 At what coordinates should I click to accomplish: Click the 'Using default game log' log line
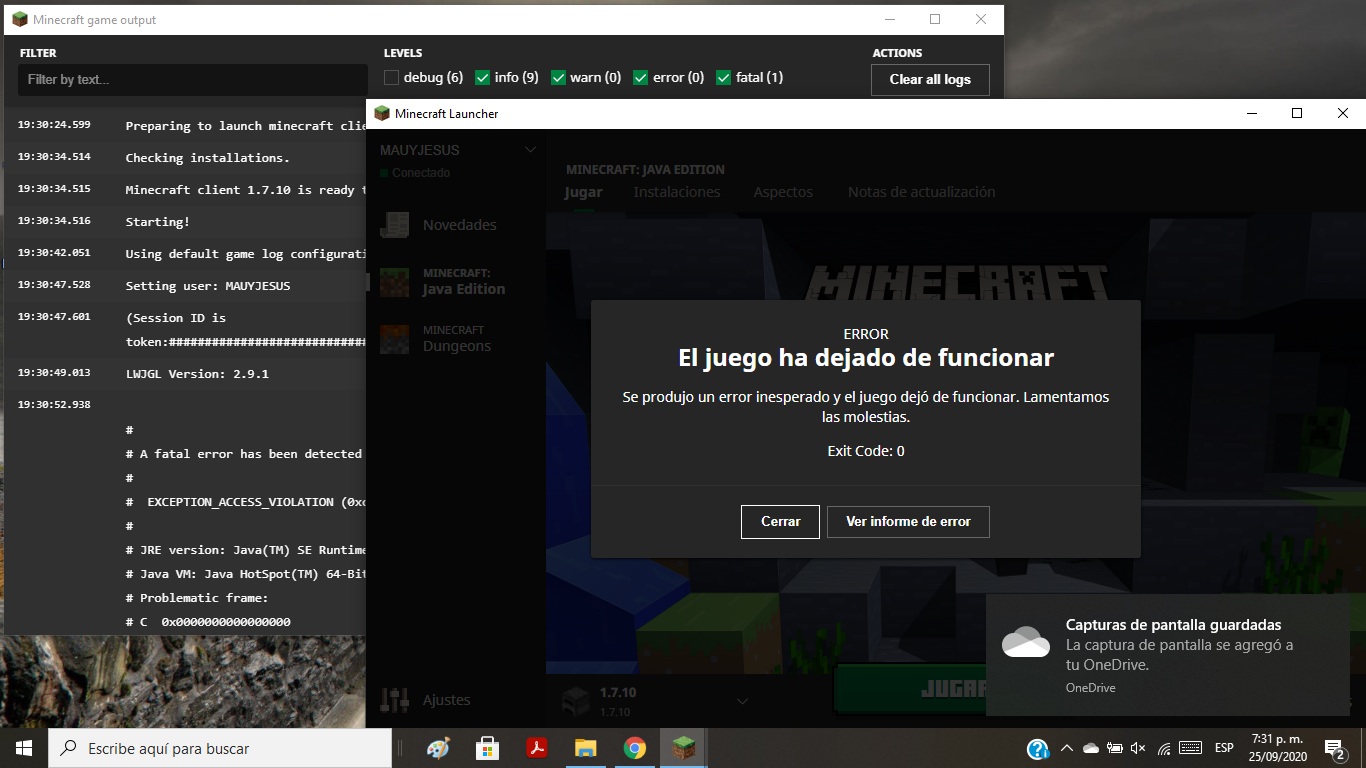tap(245, 254)
